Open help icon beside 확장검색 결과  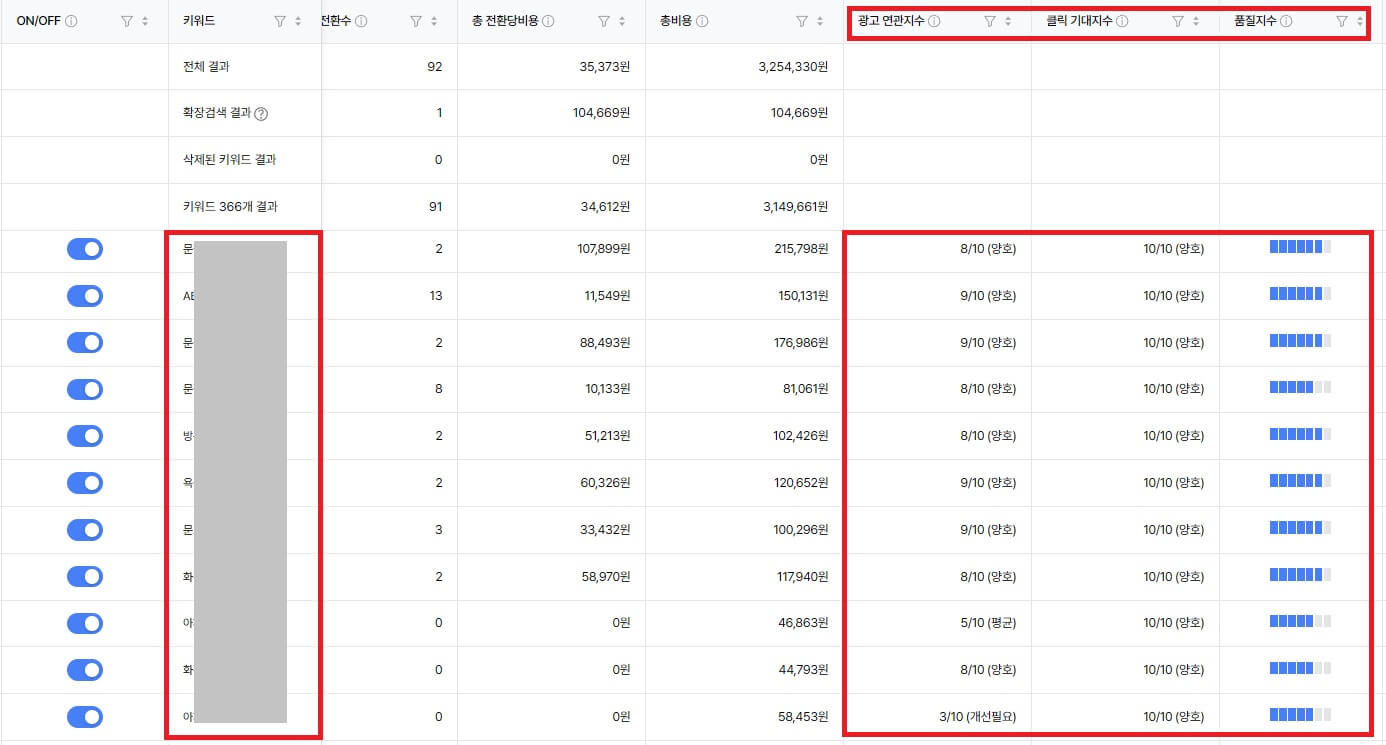261,113
